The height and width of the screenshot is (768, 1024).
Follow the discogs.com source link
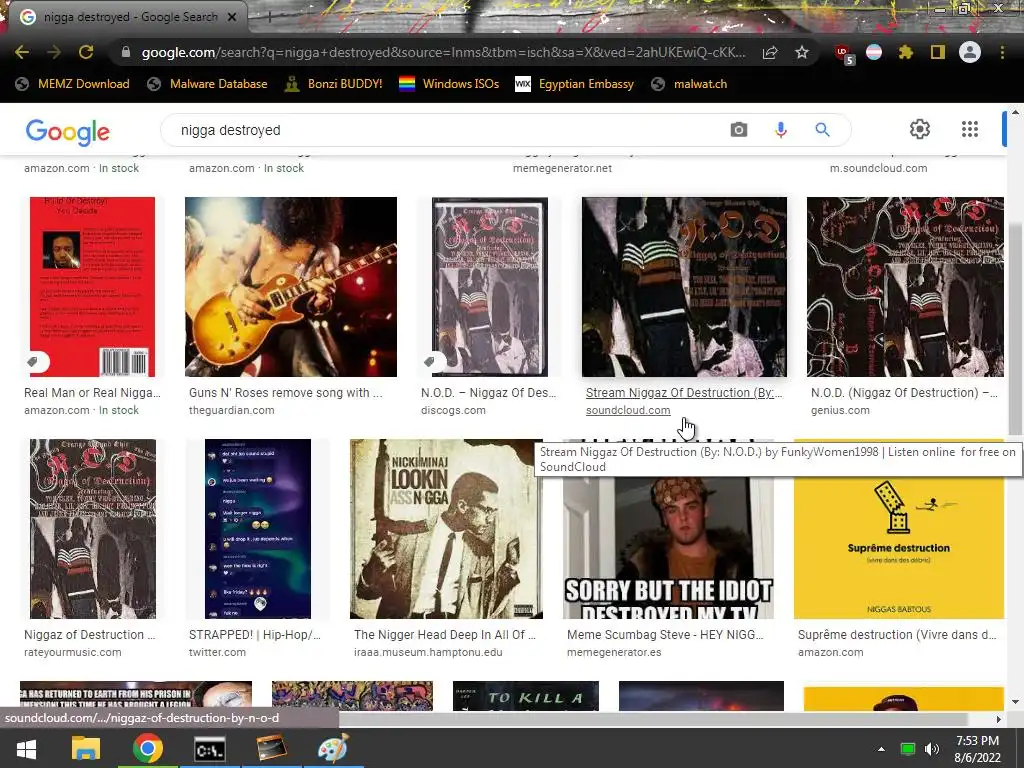(453, 410)
